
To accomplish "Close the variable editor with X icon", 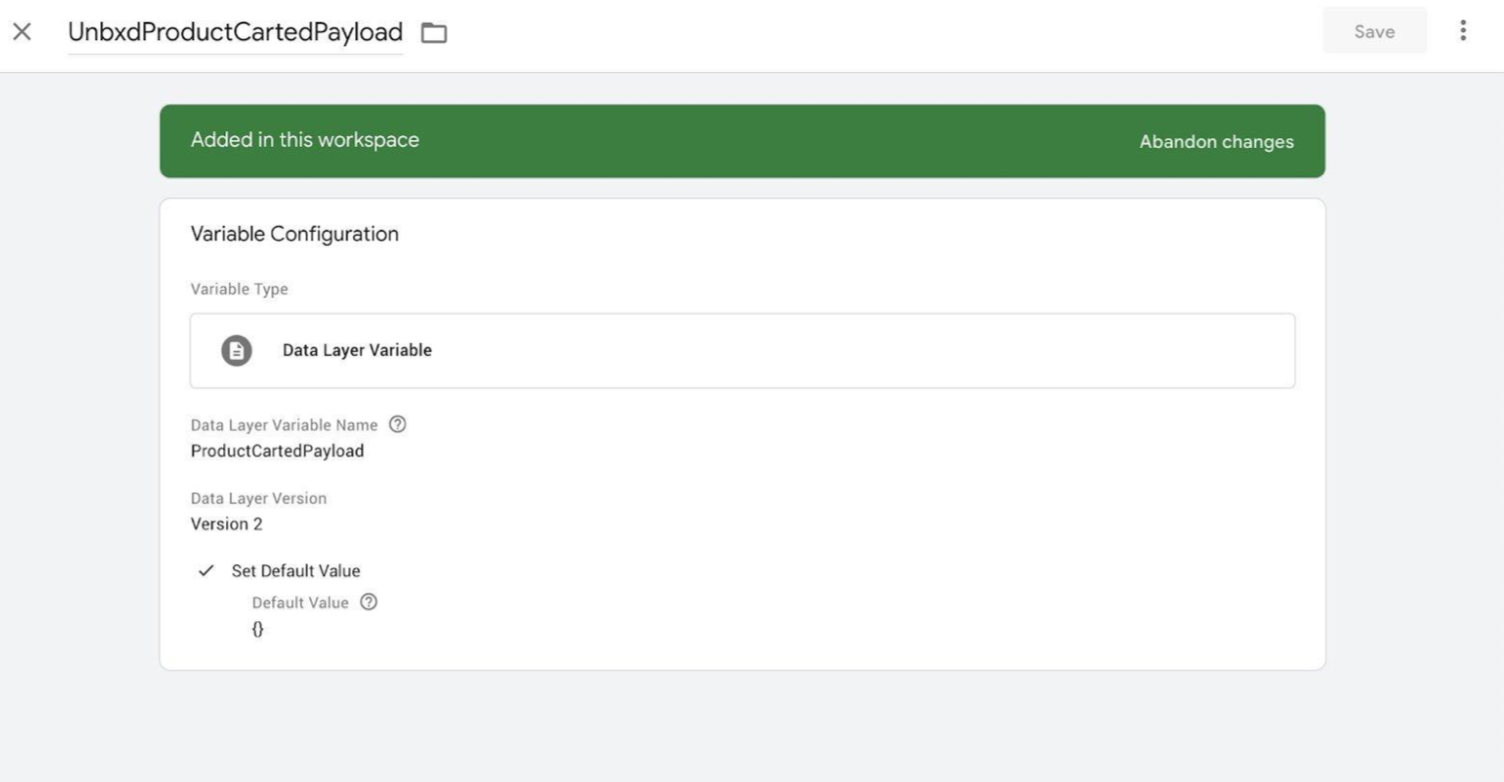I will [22, 32].
